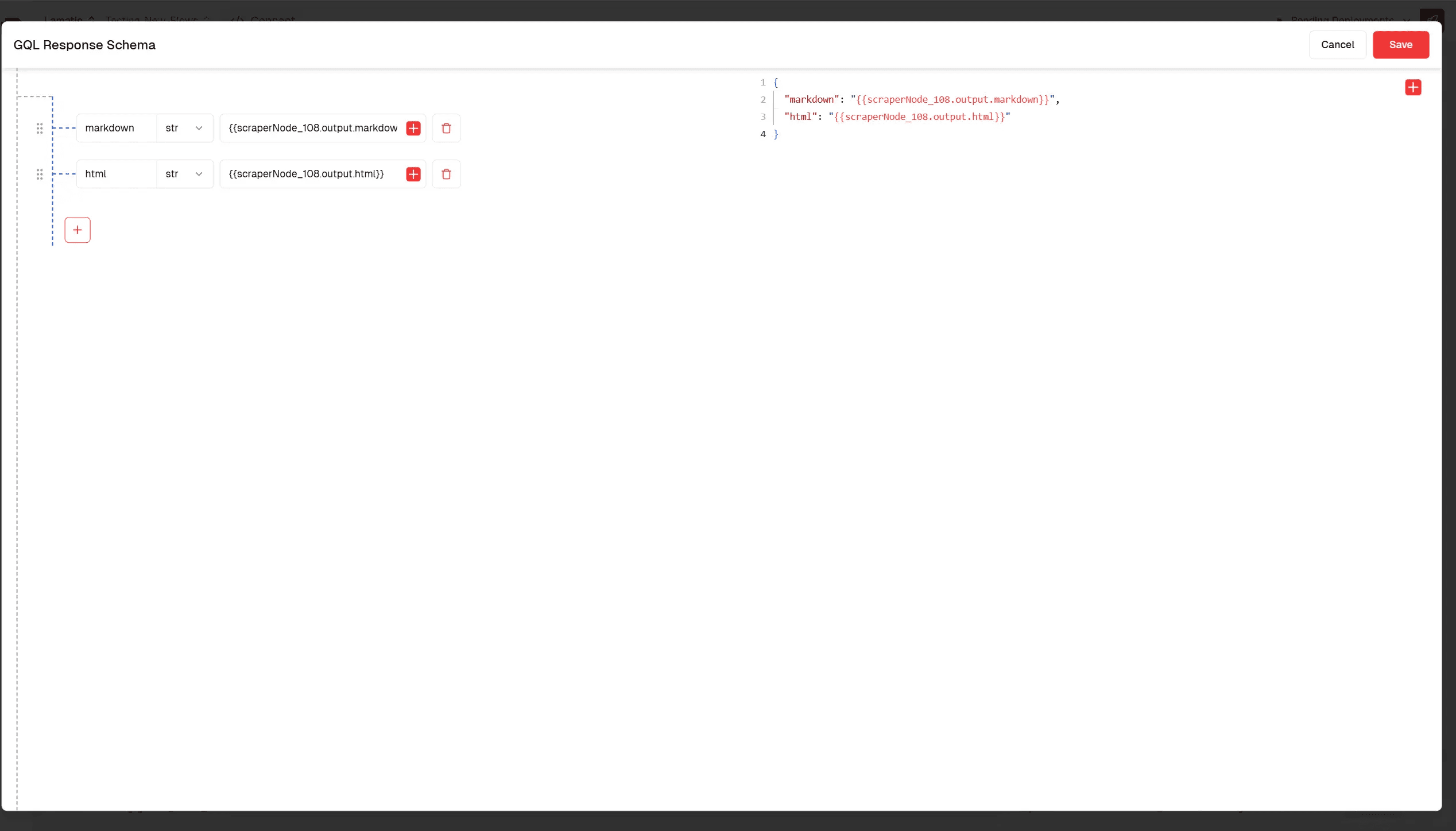
Task: Add a new schema field
Action: click(x=78, y=230)
